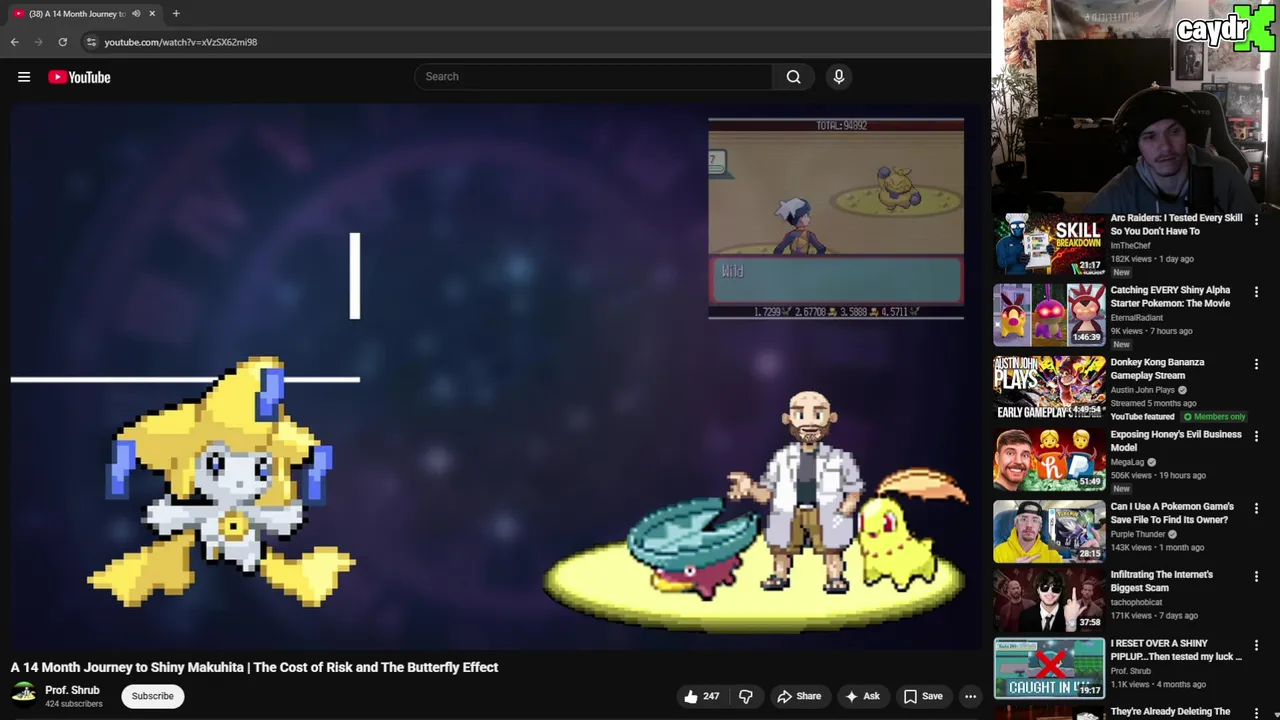Viewport: 1280px width, 720px height.
Task: Open the YouTube hamburger guide menu
Action: coord(24,77)
